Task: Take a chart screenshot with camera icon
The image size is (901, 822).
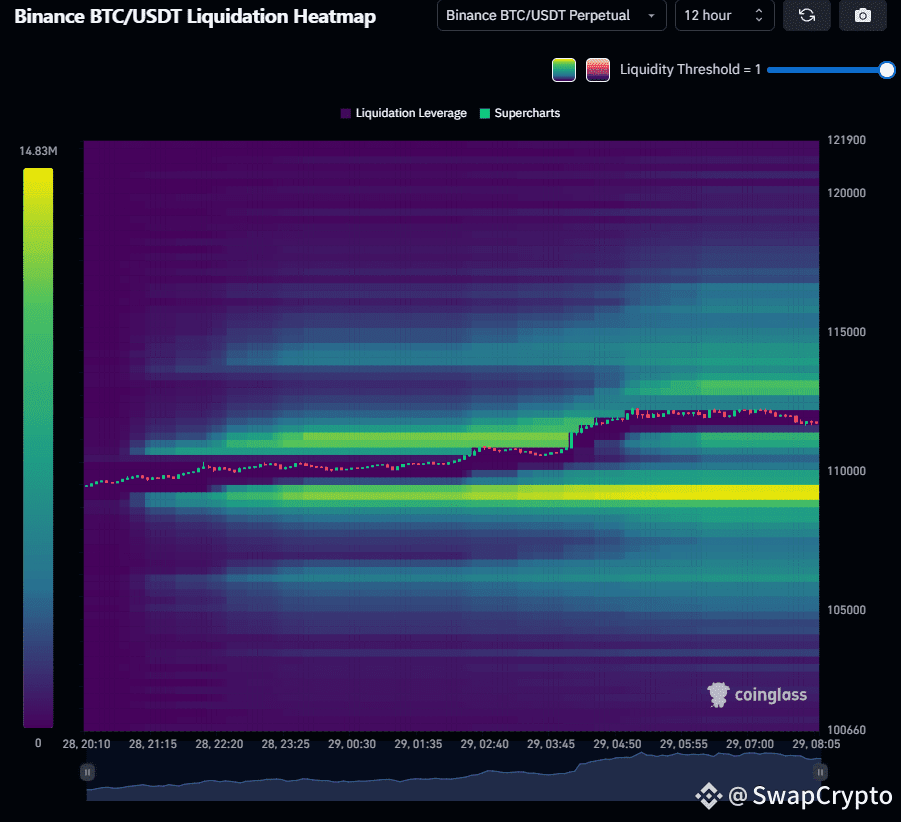Action: [x=863, y=16]
